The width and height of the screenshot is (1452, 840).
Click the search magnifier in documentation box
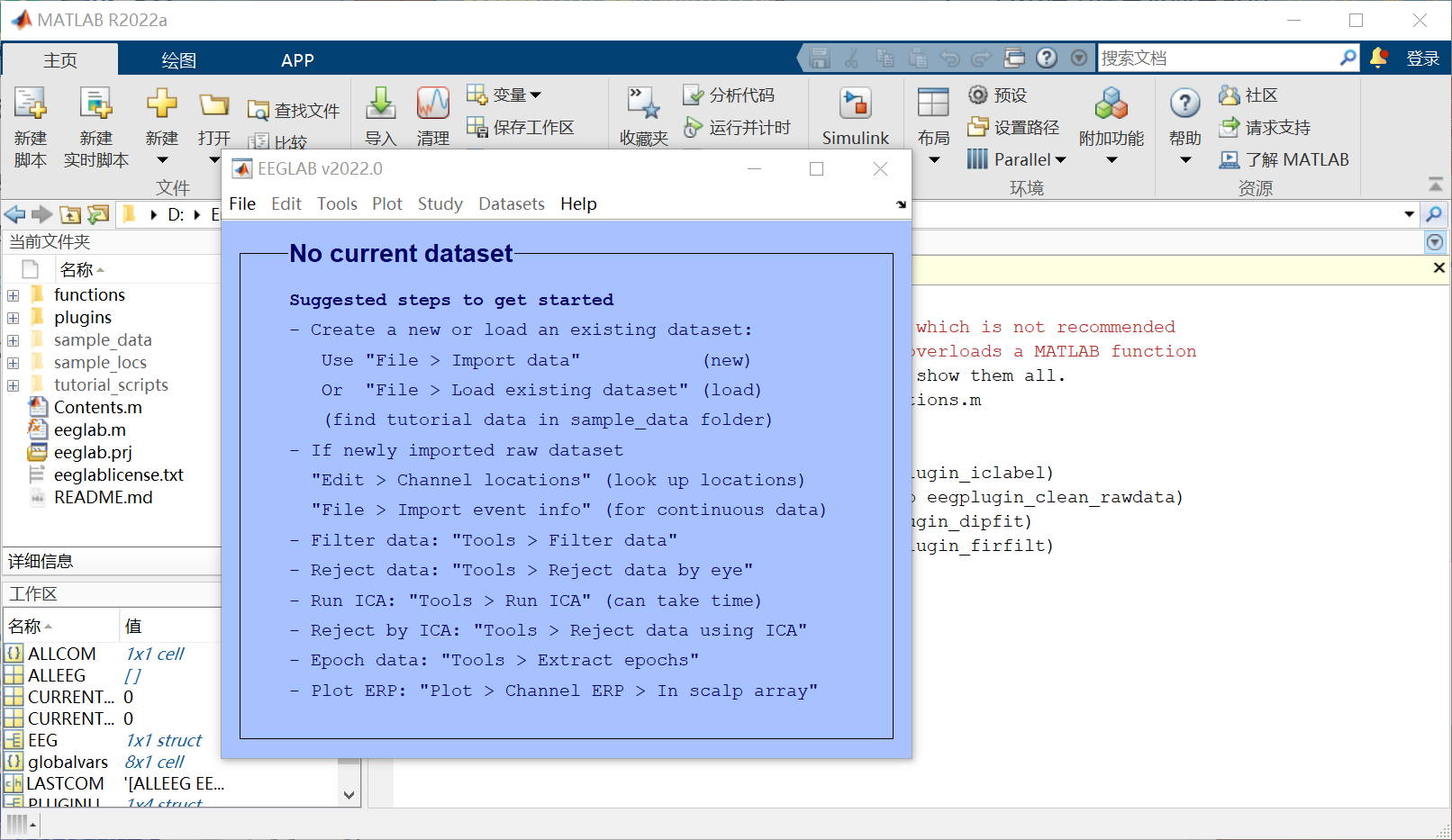coord(1348,58)
